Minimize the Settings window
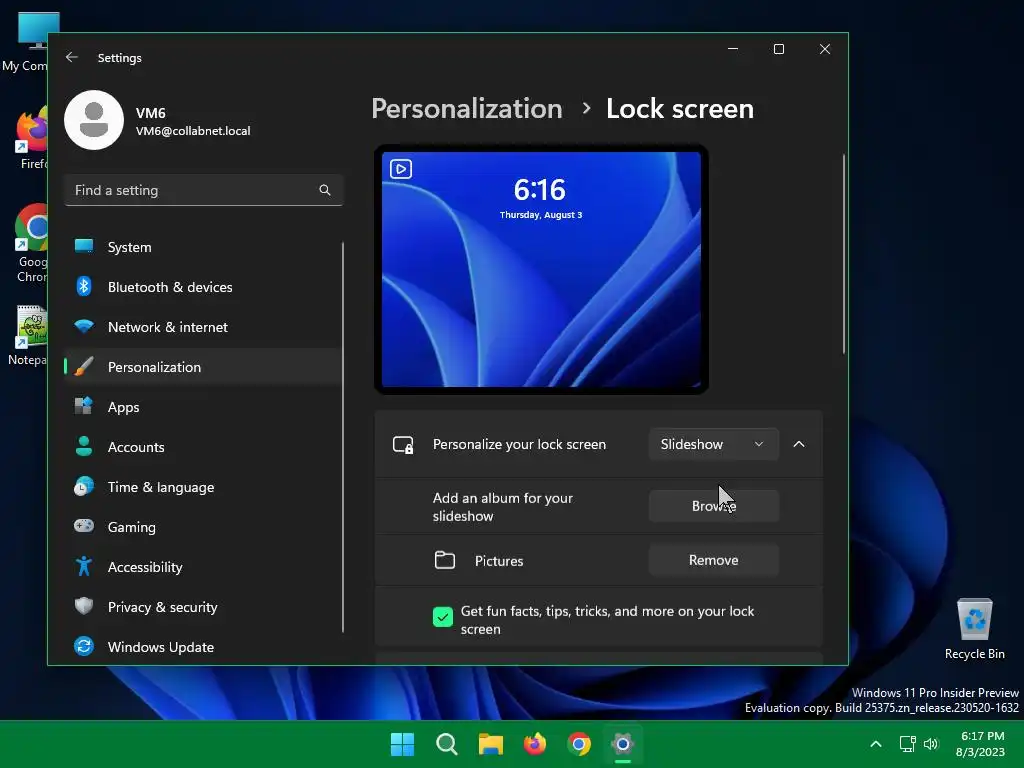1024x768 pixels. point(733,49)
